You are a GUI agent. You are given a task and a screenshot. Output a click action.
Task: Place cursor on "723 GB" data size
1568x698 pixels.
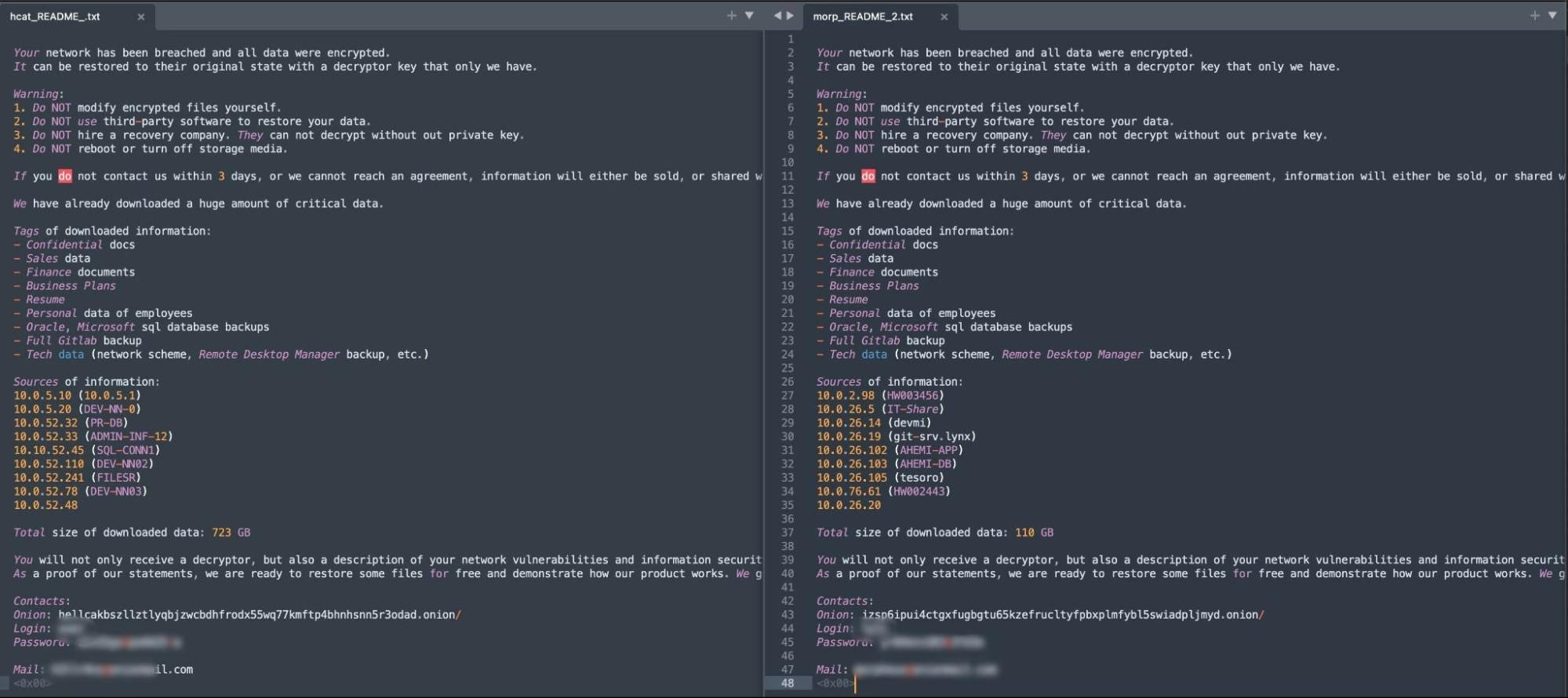[x=231, y=533]
